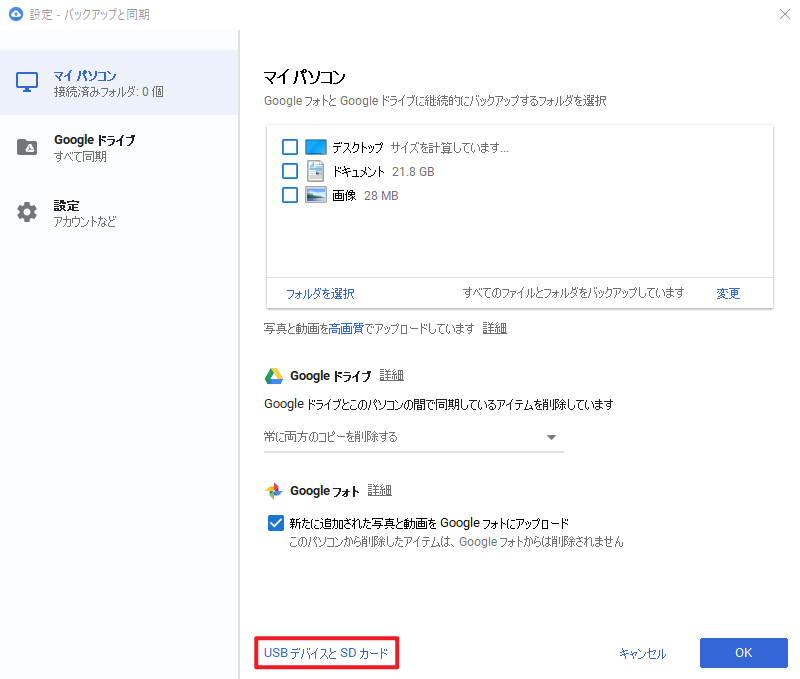Click the Google Drive triangle logo

[274, 376]
